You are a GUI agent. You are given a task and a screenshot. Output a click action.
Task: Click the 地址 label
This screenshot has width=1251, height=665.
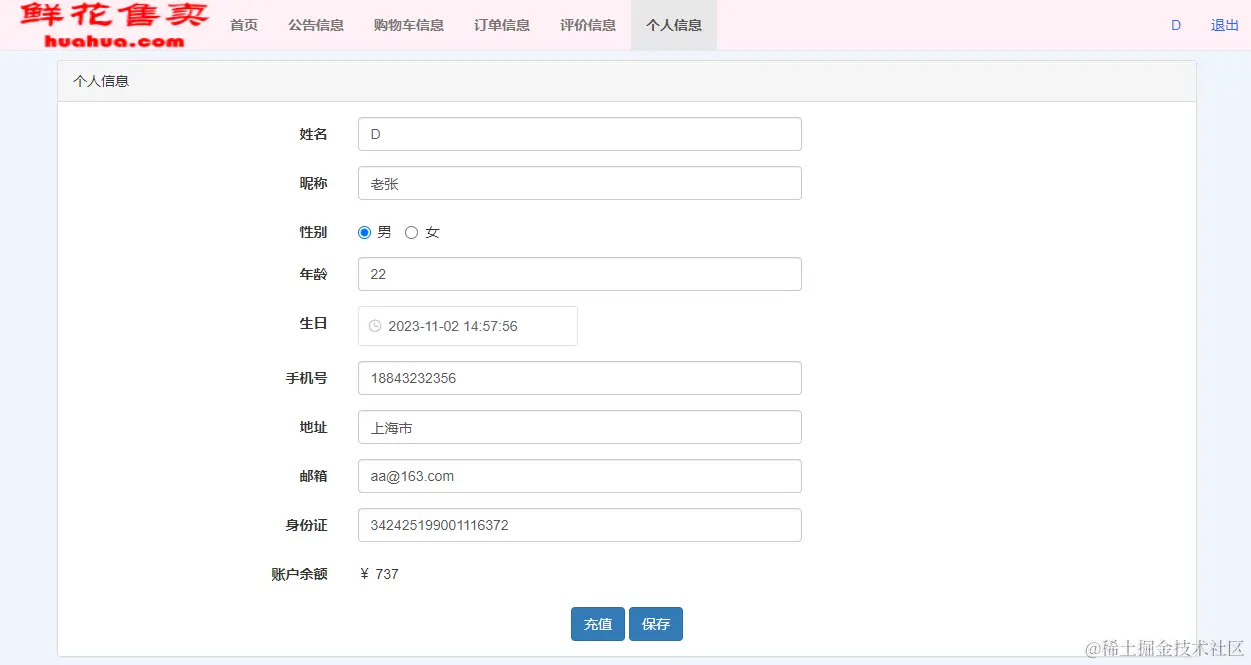click(x=313, y=427)
